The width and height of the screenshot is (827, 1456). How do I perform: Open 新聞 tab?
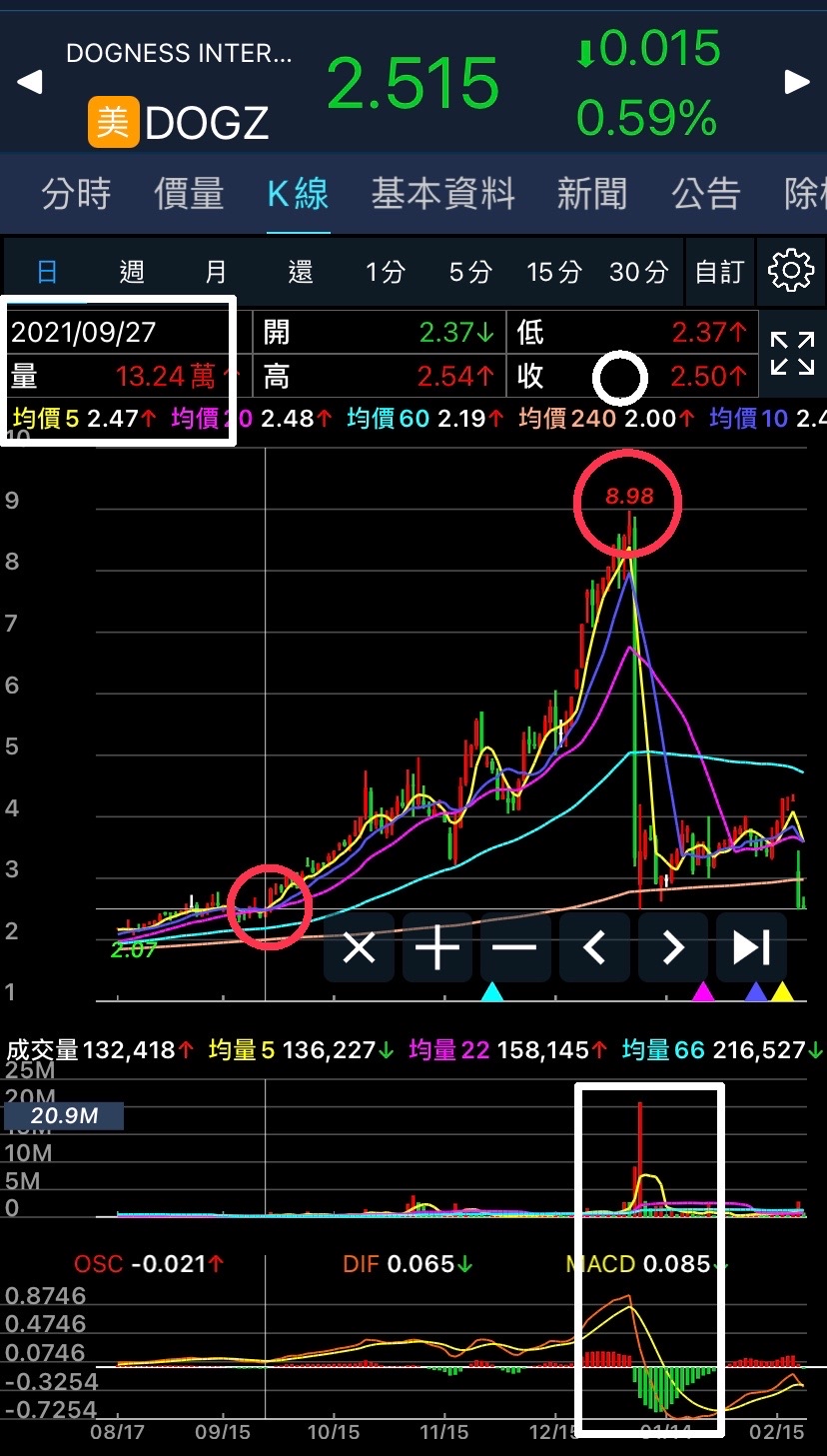[591, 194]
